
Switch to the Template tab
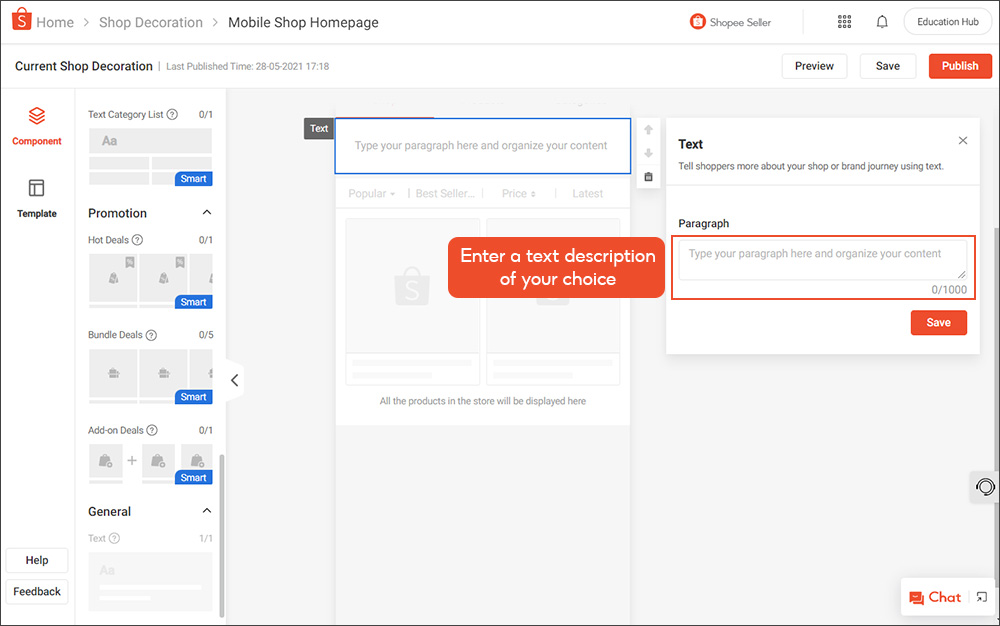[x=37, y=197]
